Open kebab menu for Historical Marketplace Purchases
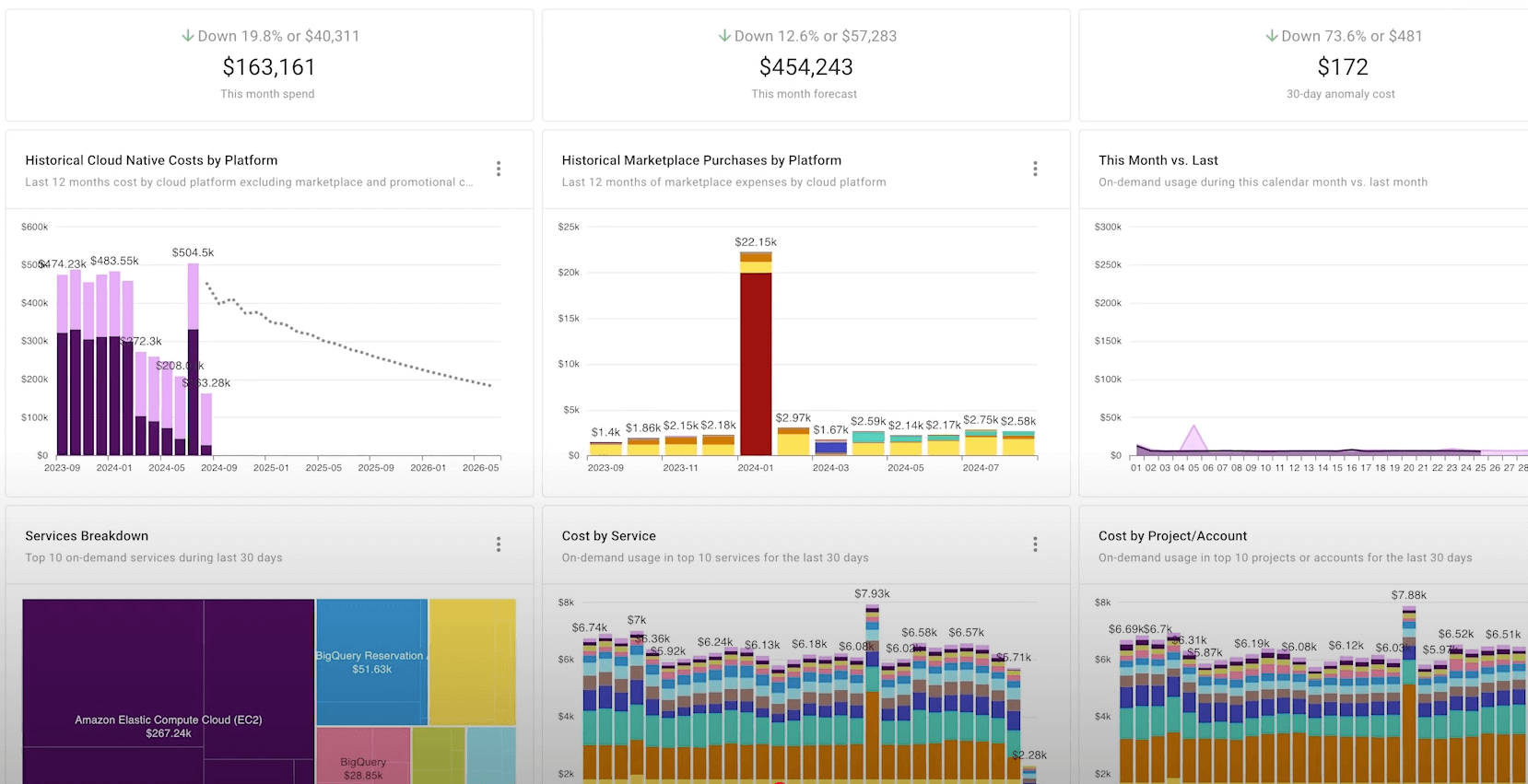The height and width of the screenshot is (784, 1528). pyautogui.click(x=1035, y=169)
